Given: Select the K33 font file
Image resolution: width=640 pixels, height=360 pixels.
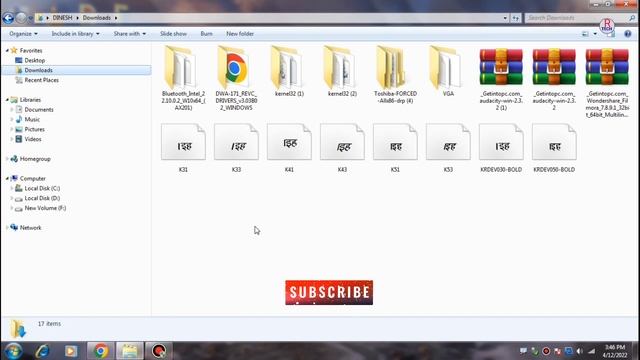Looking at the screenshot, I should [236, 148].
